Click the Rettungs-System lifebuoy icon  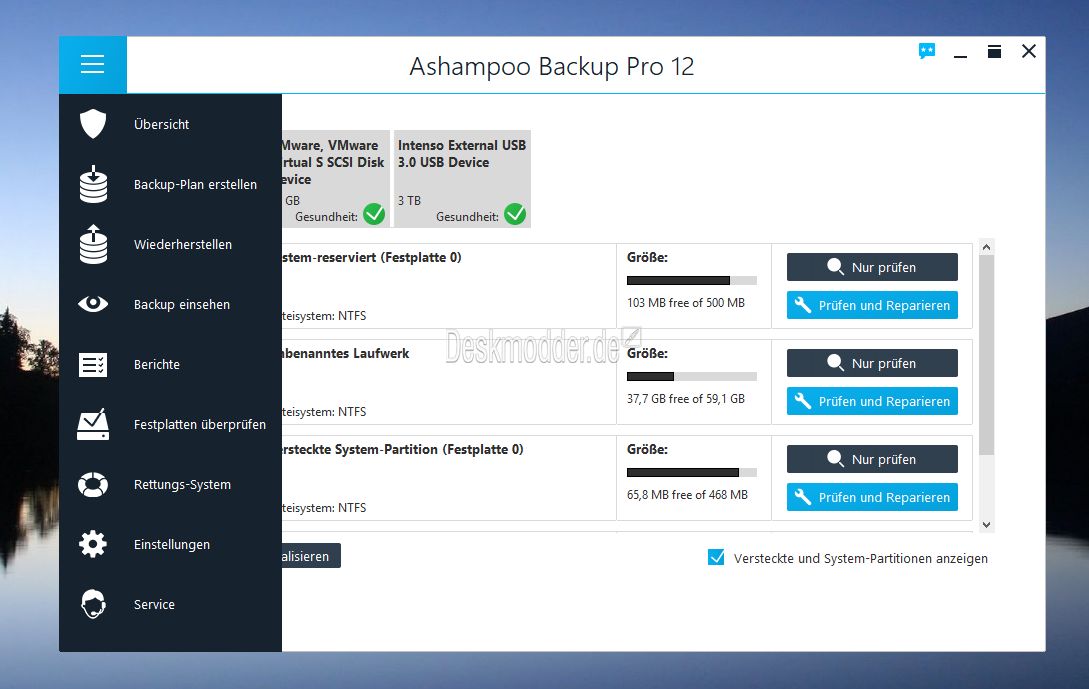coord(93,485)
